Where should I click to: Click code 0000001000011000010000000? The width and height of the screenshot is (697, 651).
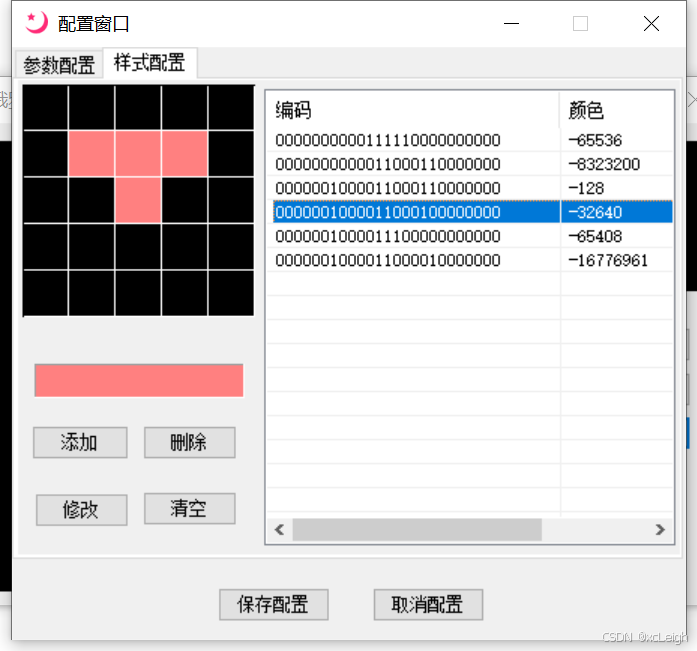pos(388,260)
